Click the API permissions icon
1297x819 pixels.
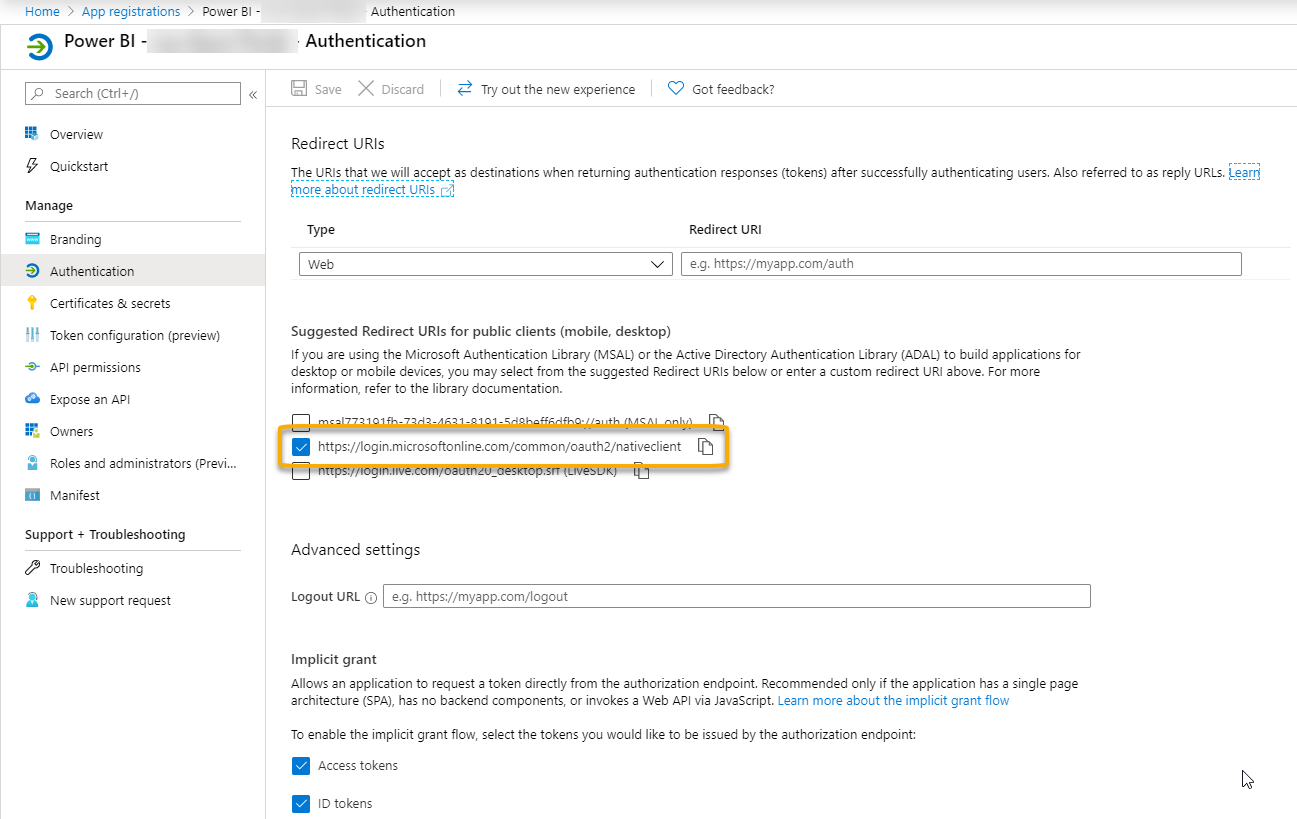[x=32, y=367]
